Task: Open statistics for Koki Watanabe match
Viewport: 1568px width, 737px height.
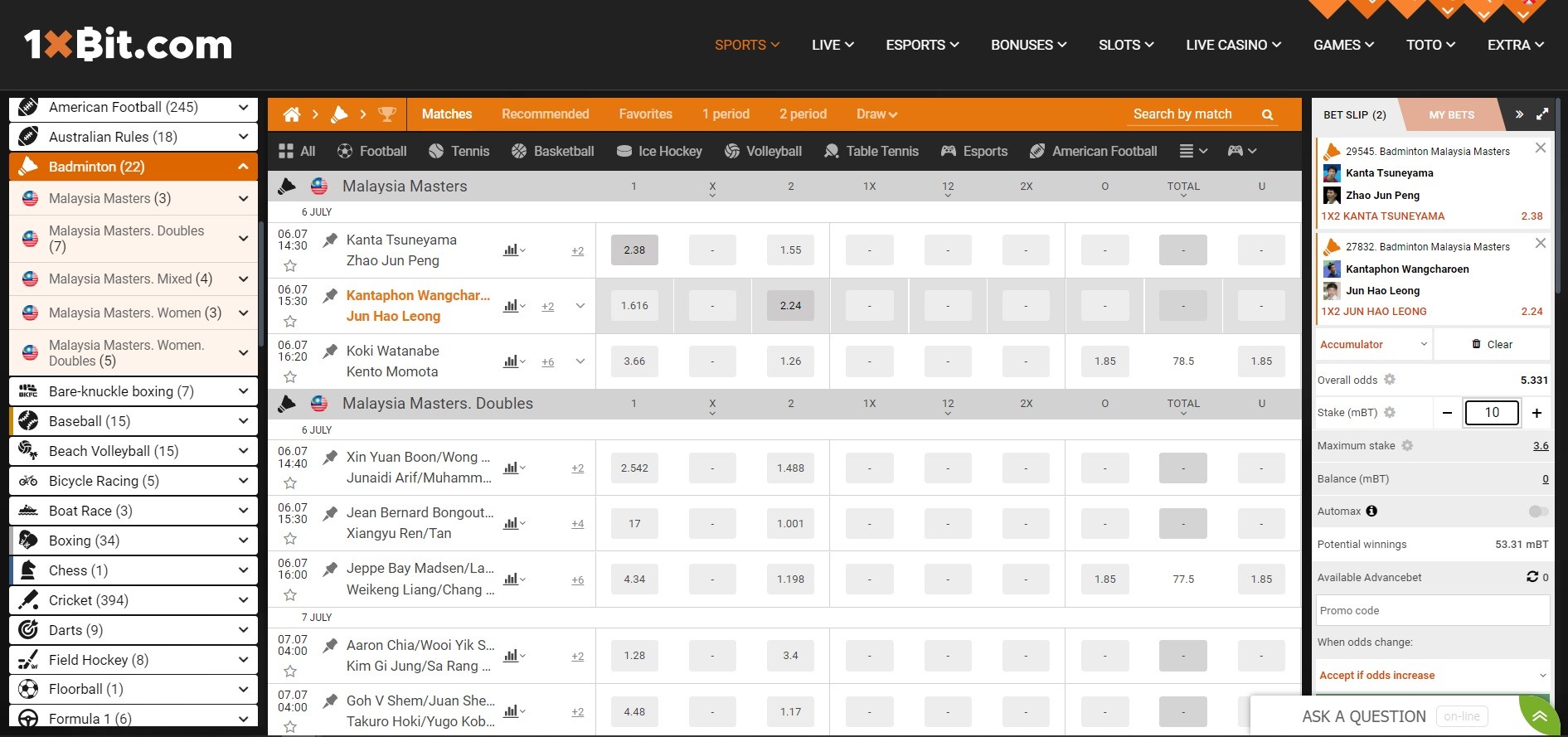Action: pos(514,361)
